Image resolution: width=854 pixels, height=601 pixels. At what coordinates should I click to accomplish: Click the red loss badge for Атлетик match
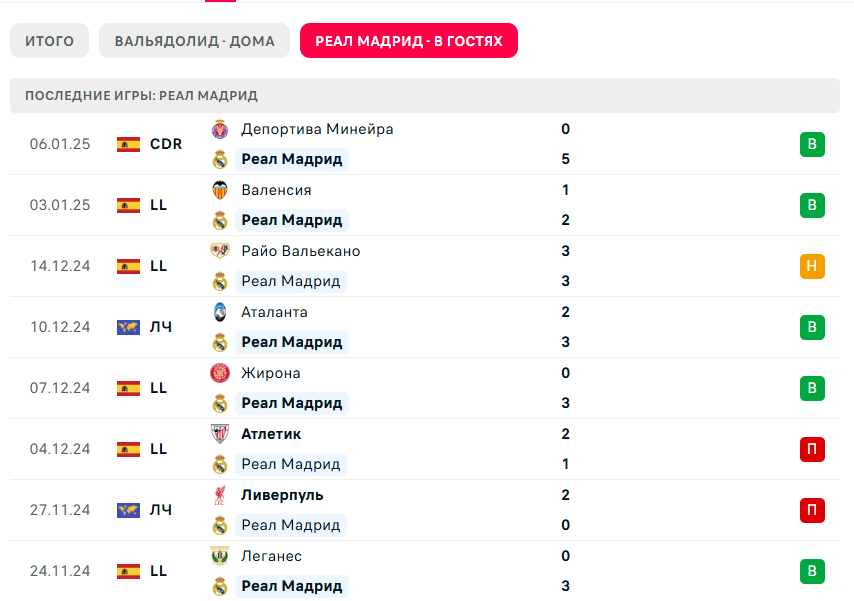pos(812,449)
